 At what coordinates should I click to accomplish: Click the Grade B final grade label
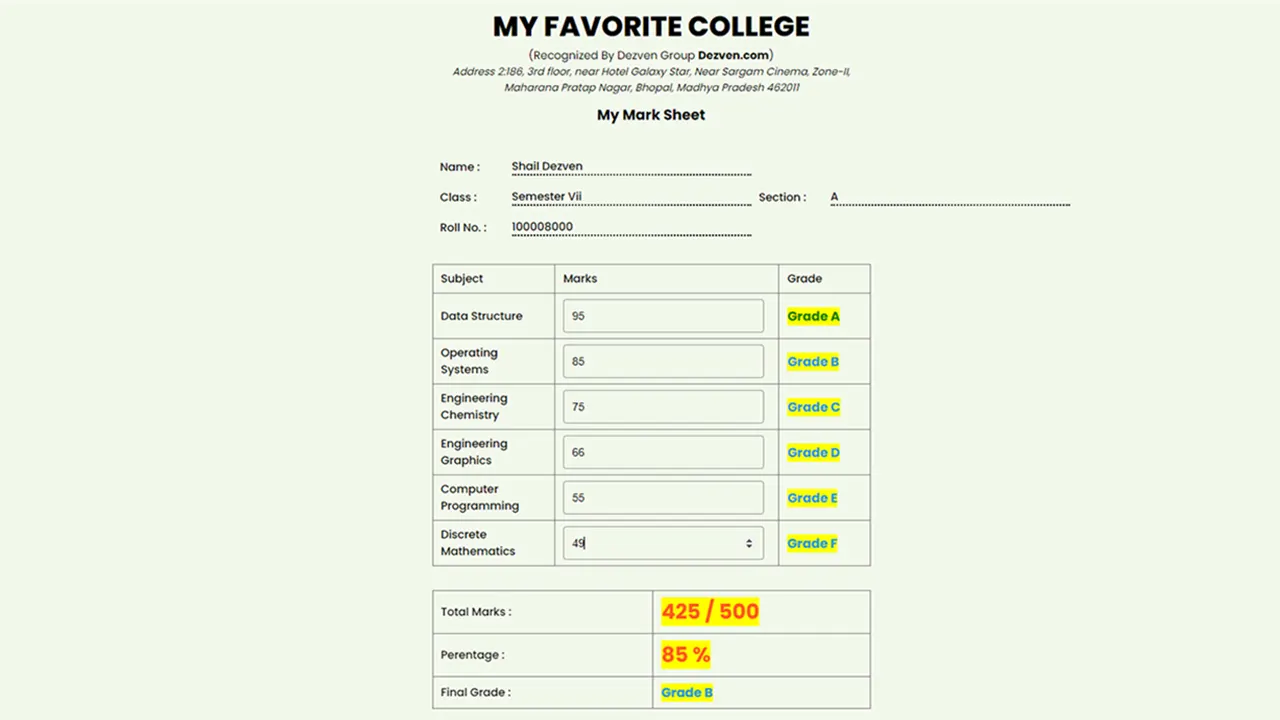point(686,692)
